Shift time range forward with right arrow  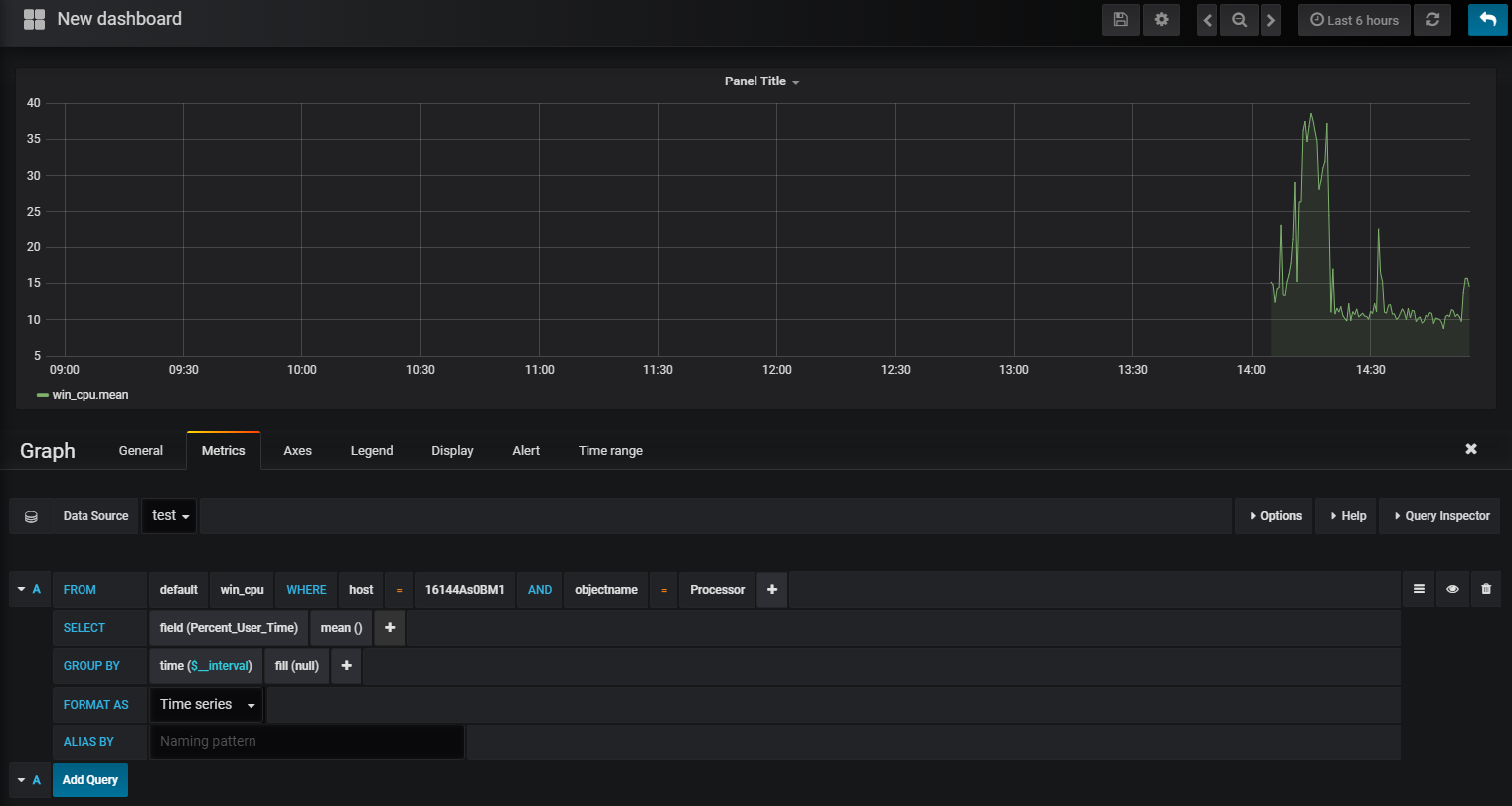(1271, 20)
